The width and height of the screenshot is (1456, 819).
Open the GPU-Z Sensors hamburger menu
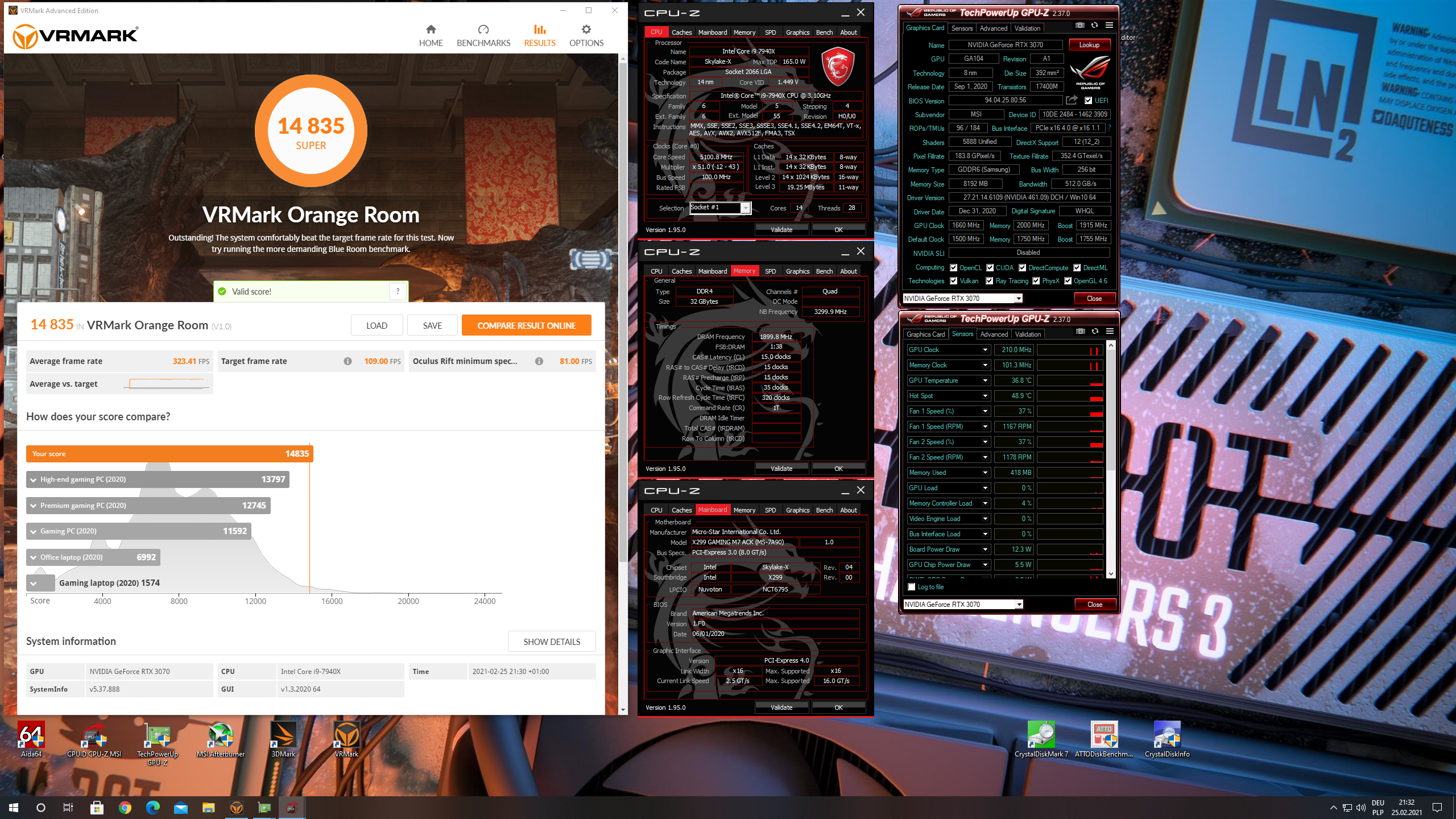1110,332
